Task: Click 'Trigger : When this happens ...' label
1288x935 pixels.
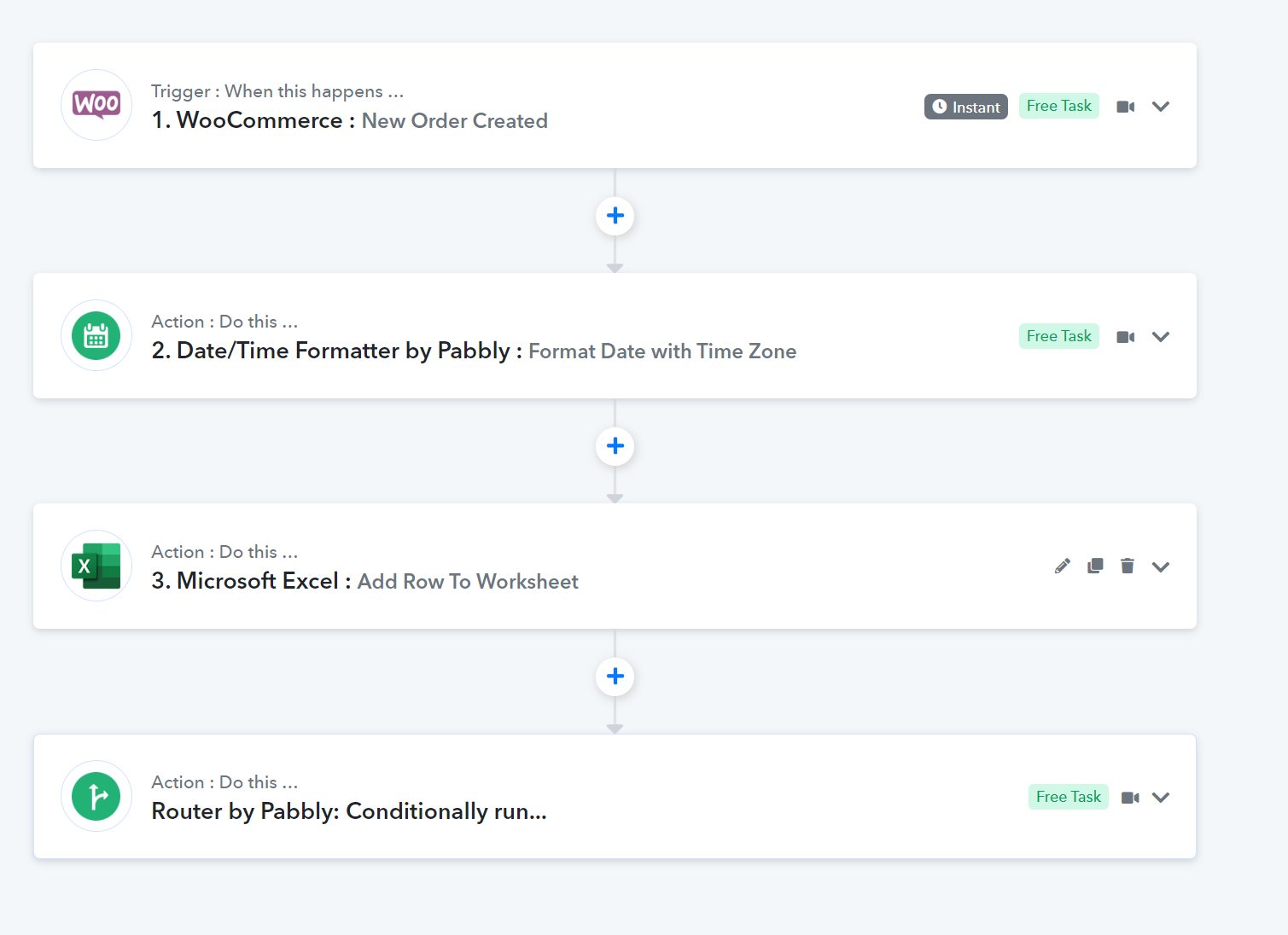Action: (277, 91)
